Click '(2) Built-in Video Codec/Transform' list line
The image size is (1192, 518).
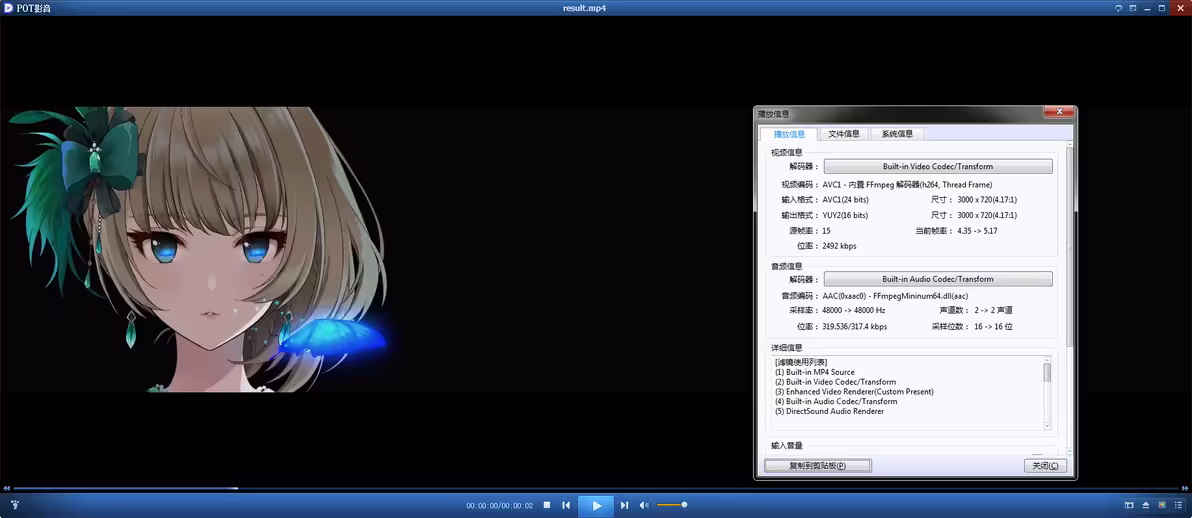click(x=835, y=382)
